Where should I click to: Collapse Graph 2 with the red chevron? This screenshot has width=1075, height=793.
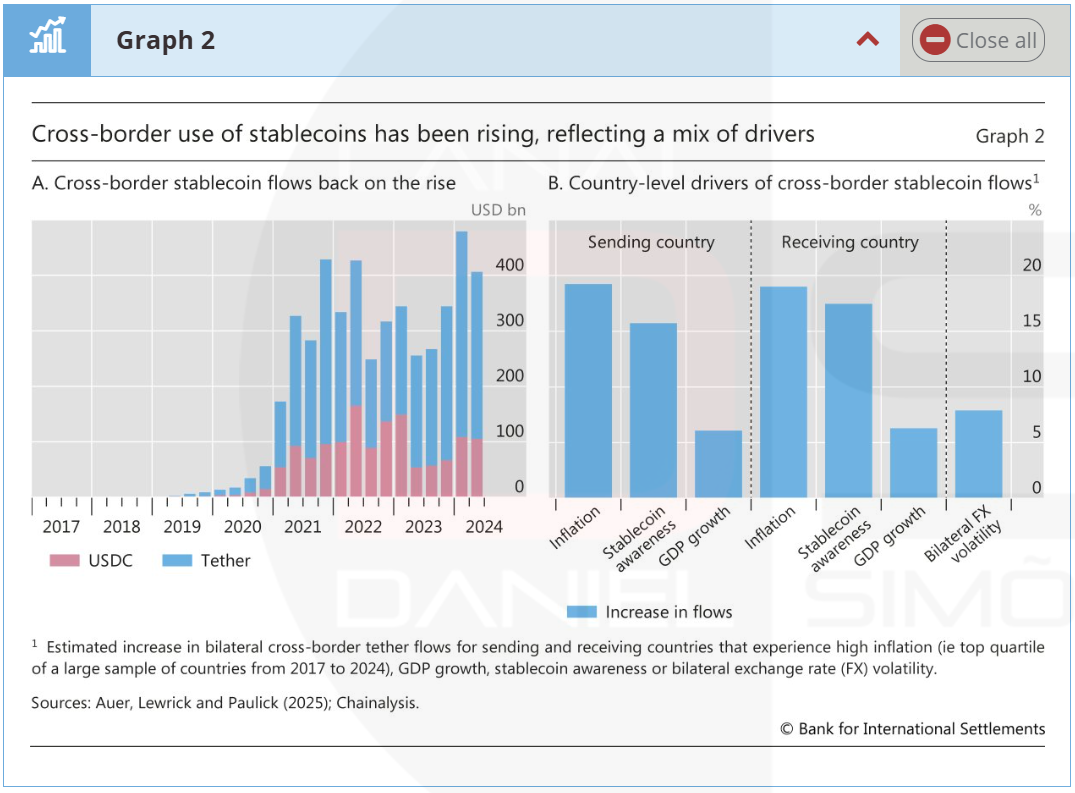point(867,40)
